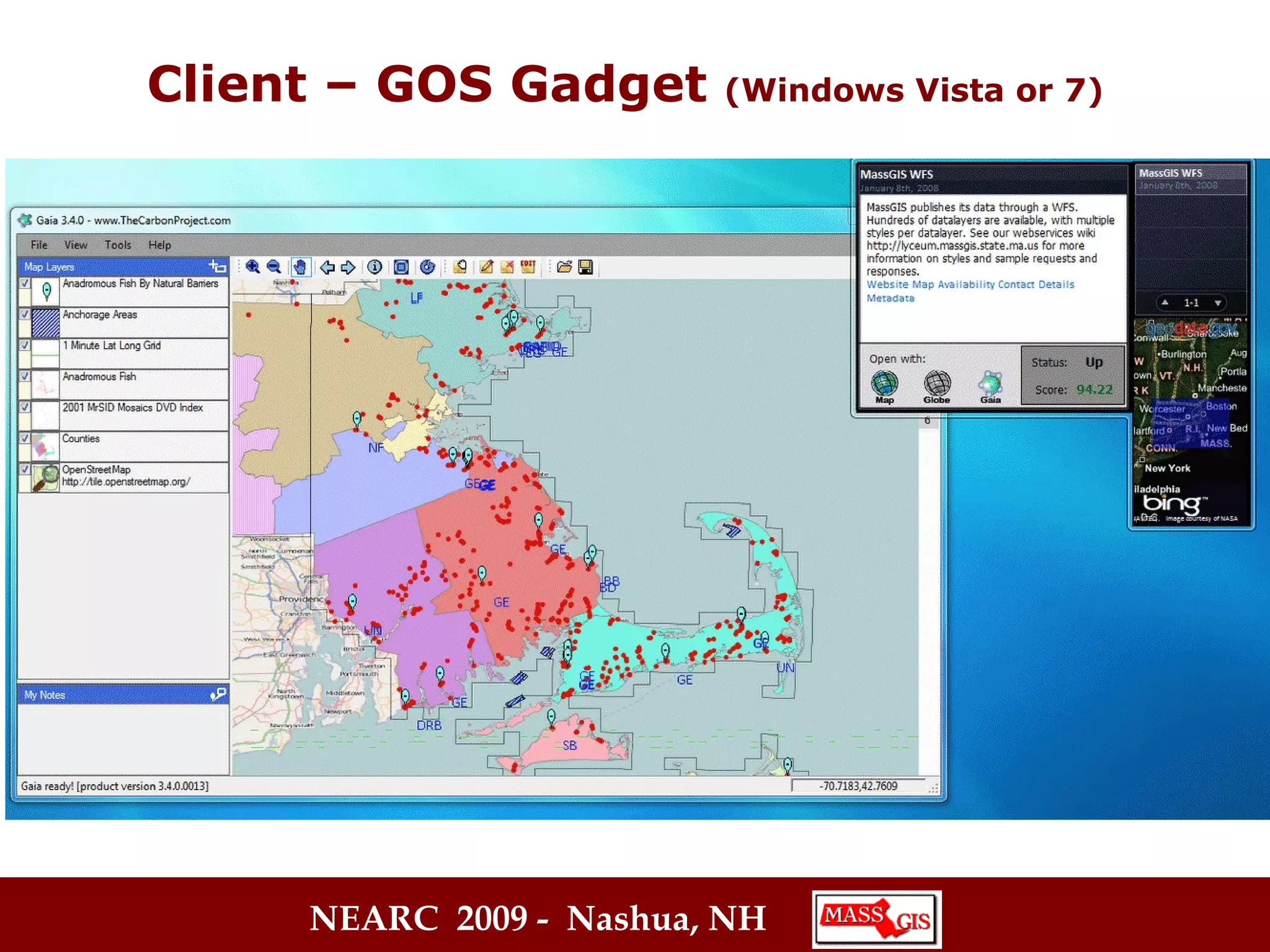The image size is (1270, 952).
Task: Toggle 2001 MrSID Mosaics DVD Index checkbox
Action: pos(25,407)
